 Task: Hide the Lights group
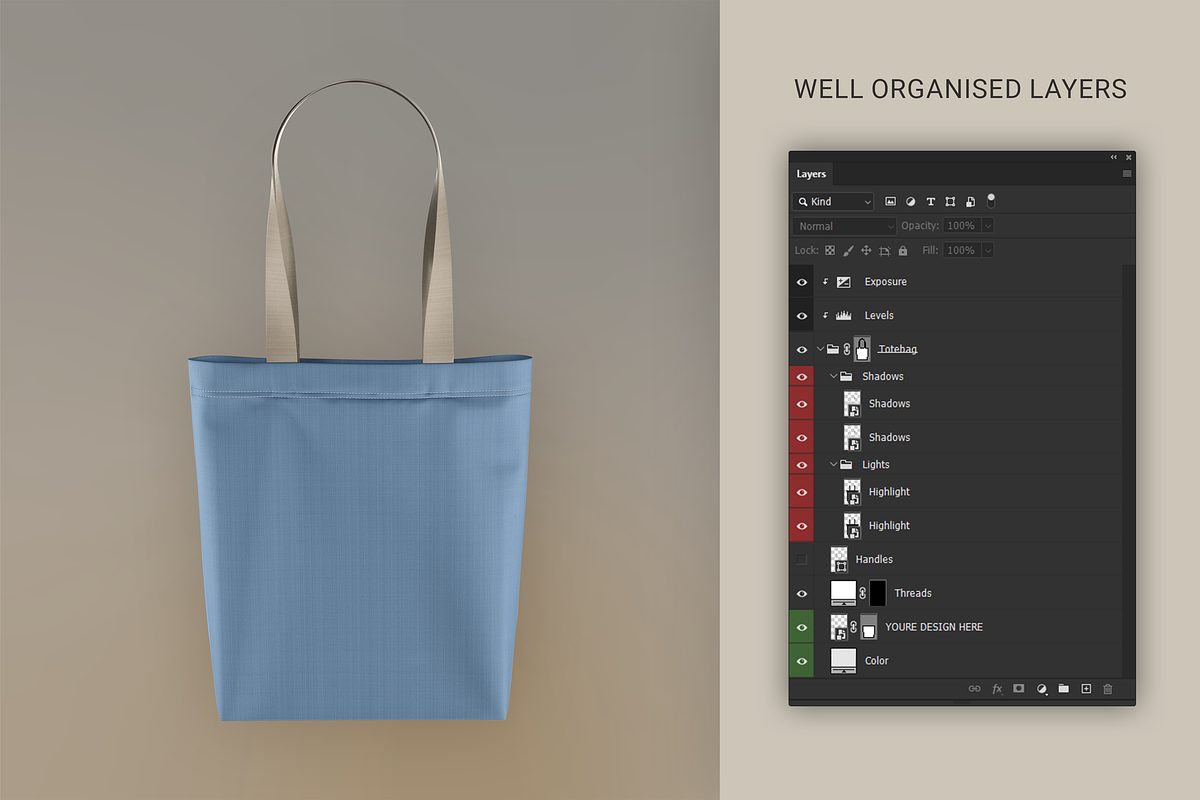(801, 465)
